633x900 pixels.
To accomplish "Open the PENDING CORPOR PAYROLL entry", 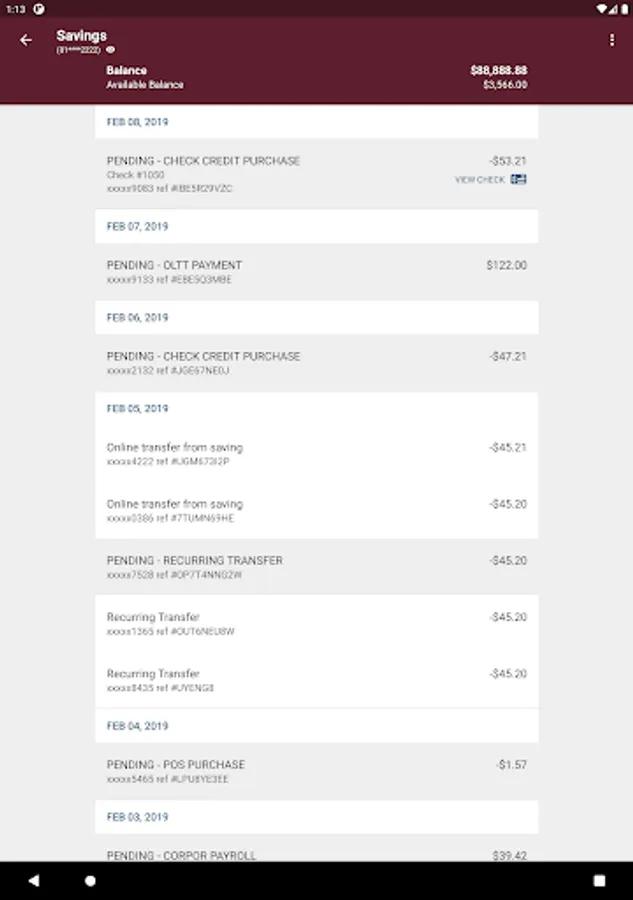I will pyautogui.click(x=316, y=855).
